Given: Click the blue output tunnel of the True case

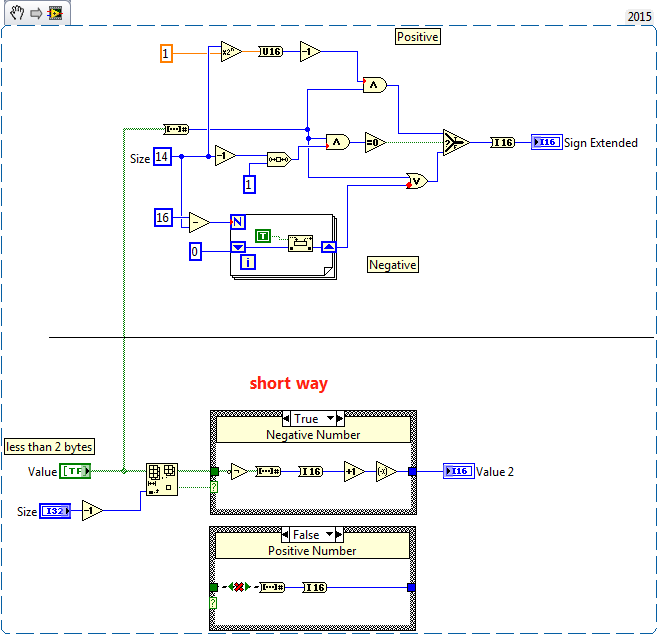Looking at the screenshot, I should coord(412,472).
